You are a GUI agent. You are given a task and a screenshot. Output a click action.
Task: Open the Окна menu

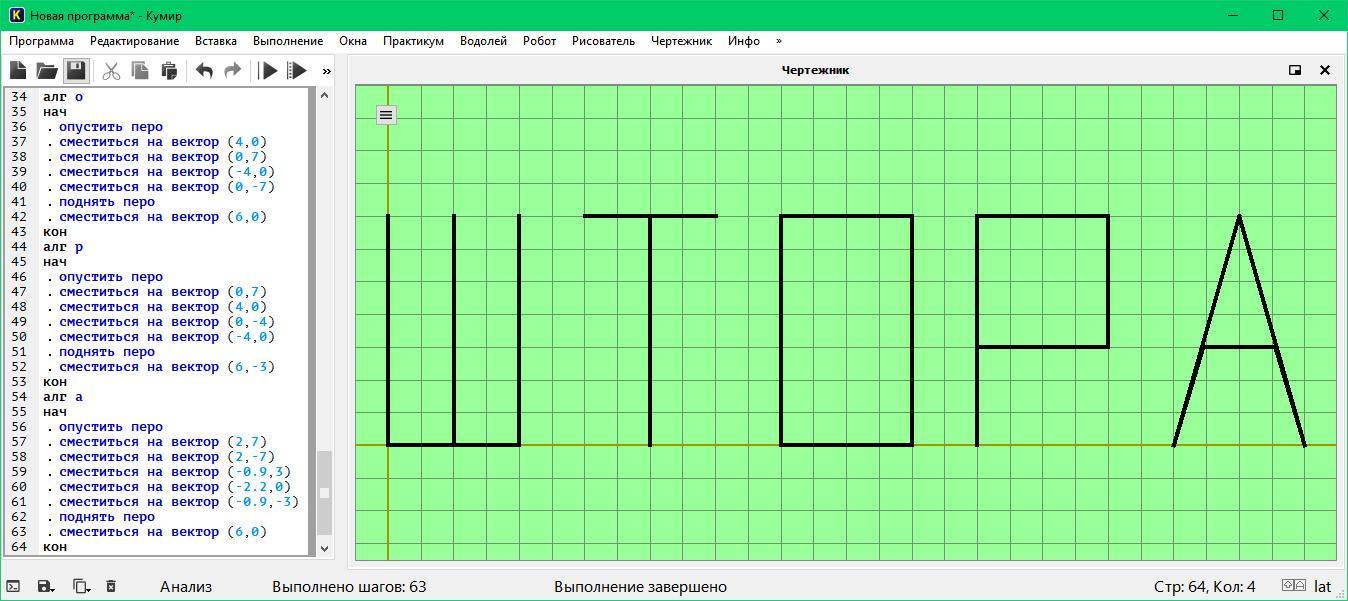353,41
